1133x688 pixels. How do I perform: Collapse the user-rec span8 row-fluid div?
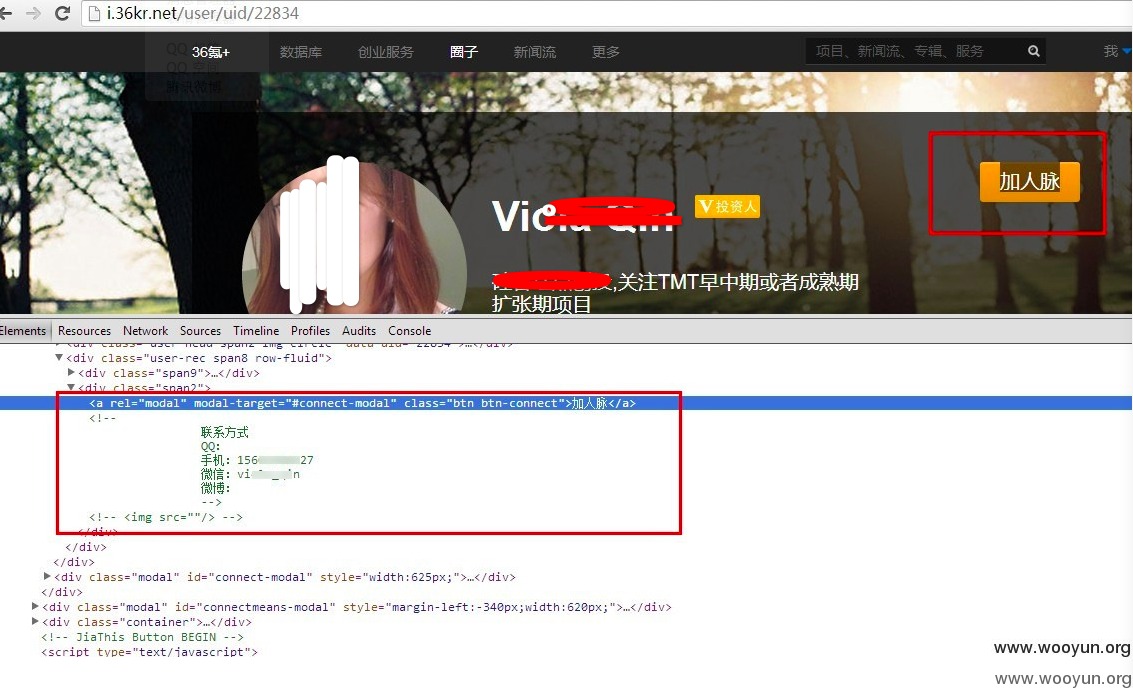coord(59,358)
